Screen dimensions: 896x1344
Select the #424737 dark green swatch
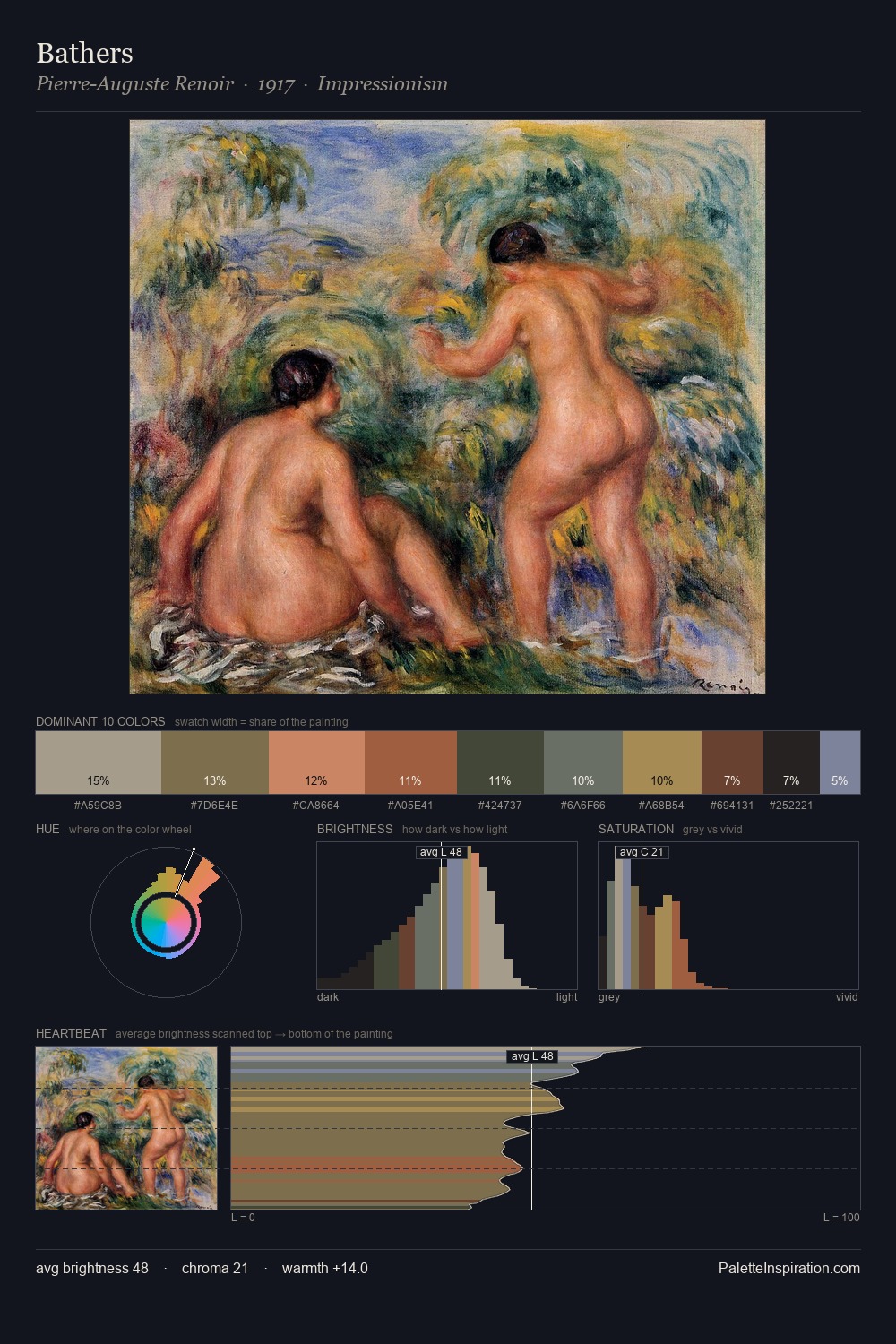click(500, 762)
